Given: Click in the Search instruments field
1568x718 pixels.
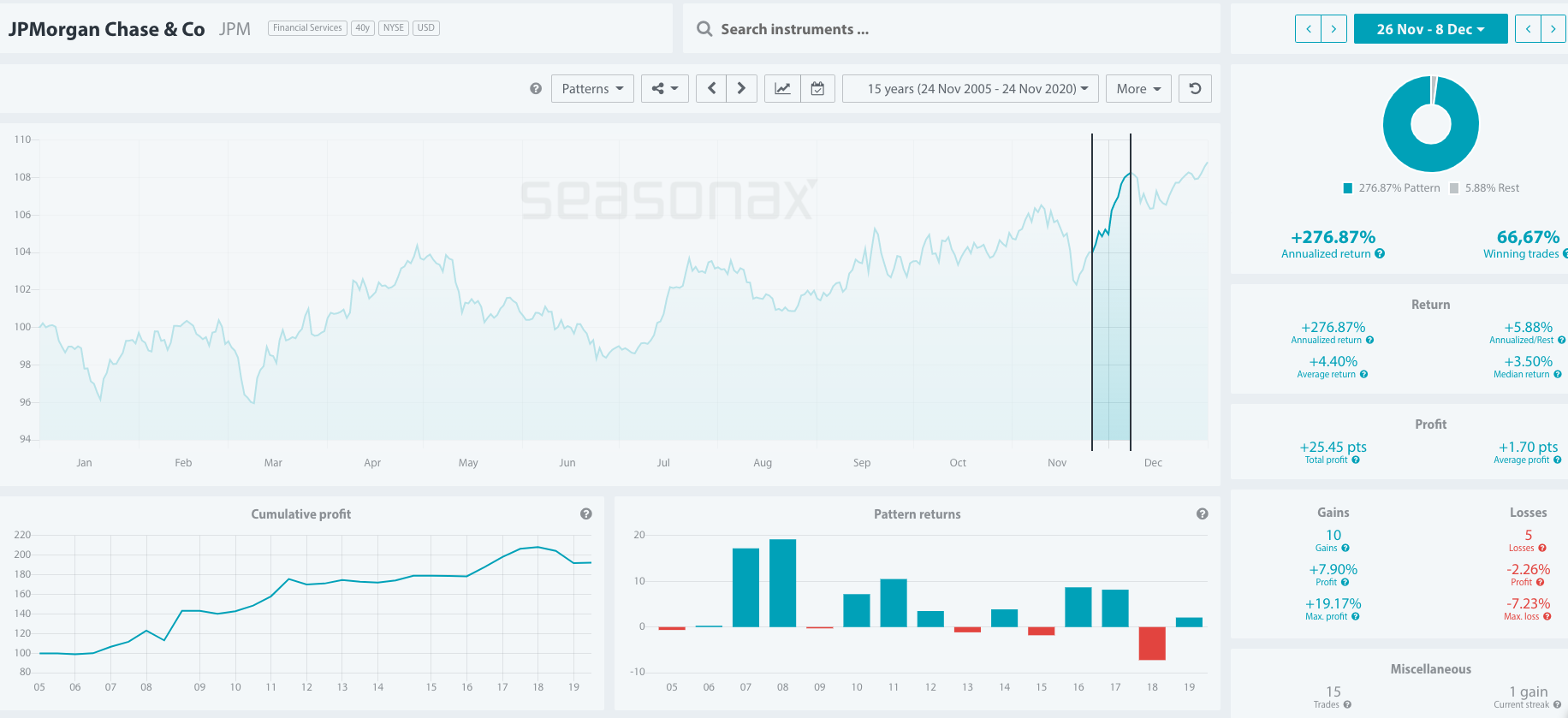Looking at the screenshot, I should point(952,28).
